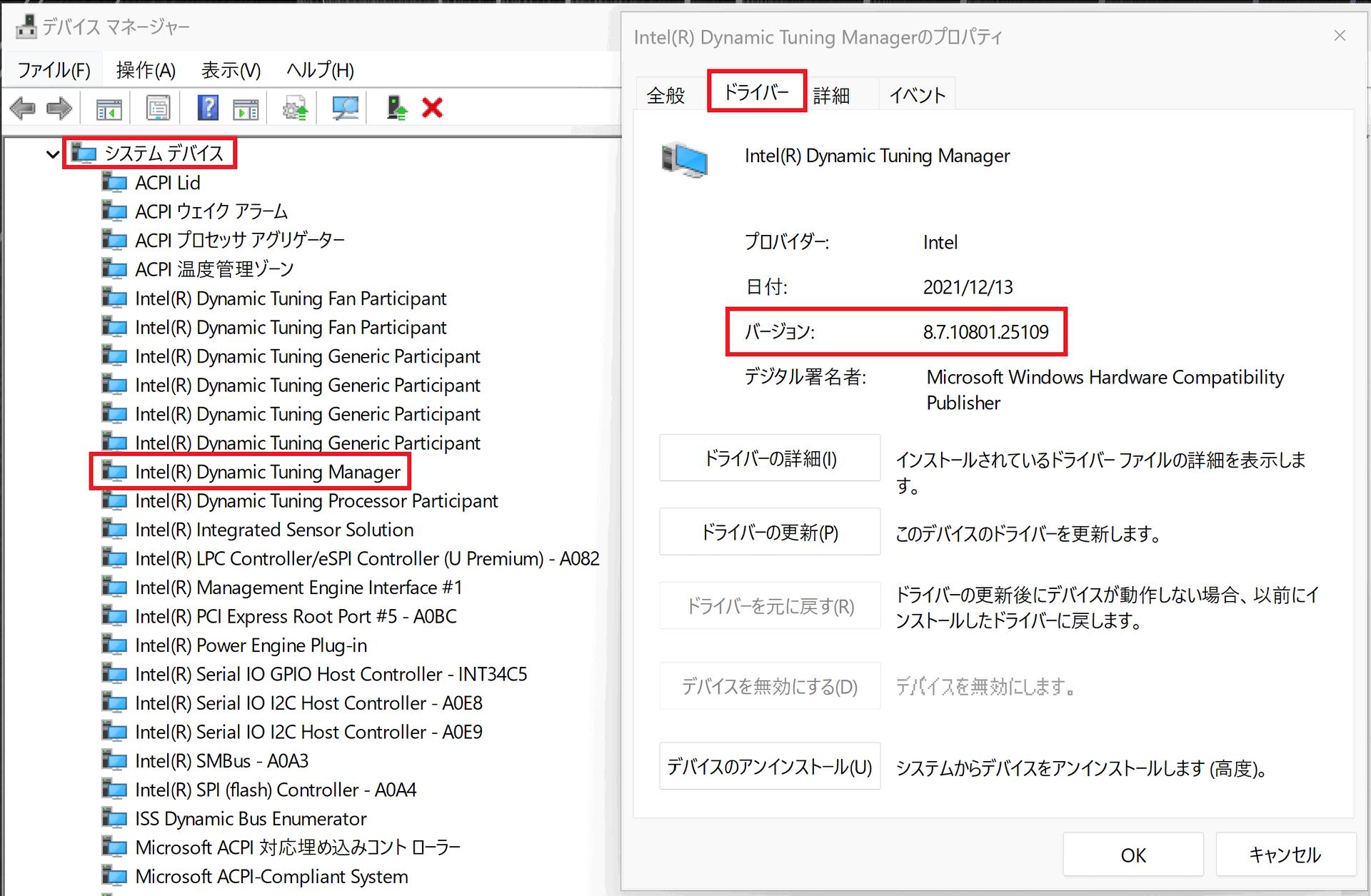Click the Back arrow toolbar icon
Screen dimensions: 1371x896
(x=23, y=109)
